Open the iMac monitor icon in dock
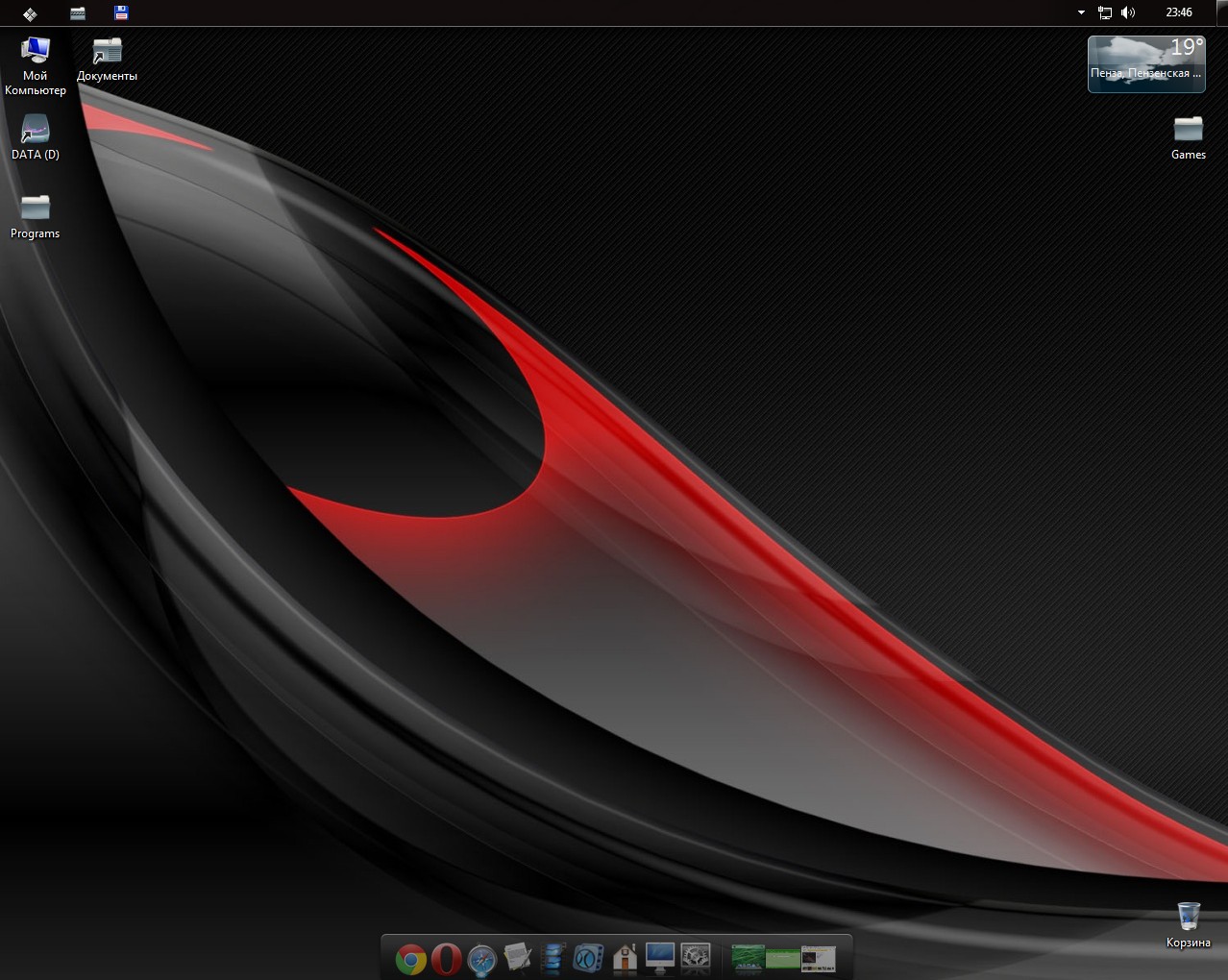The width and height of the screenshot is (1228, 980). (660, 957)
